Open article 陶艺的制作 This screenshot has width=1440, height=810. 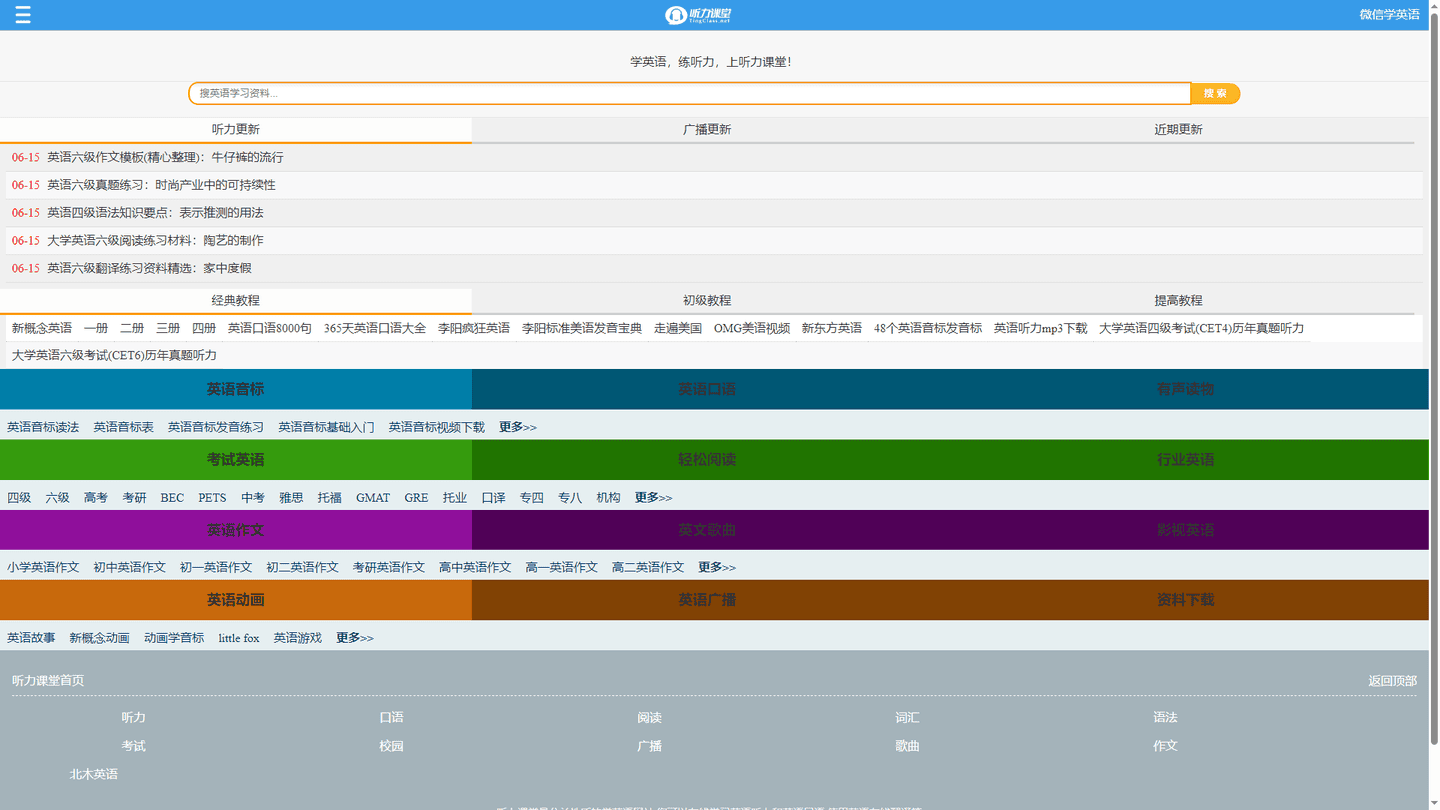tap(155, 241)
